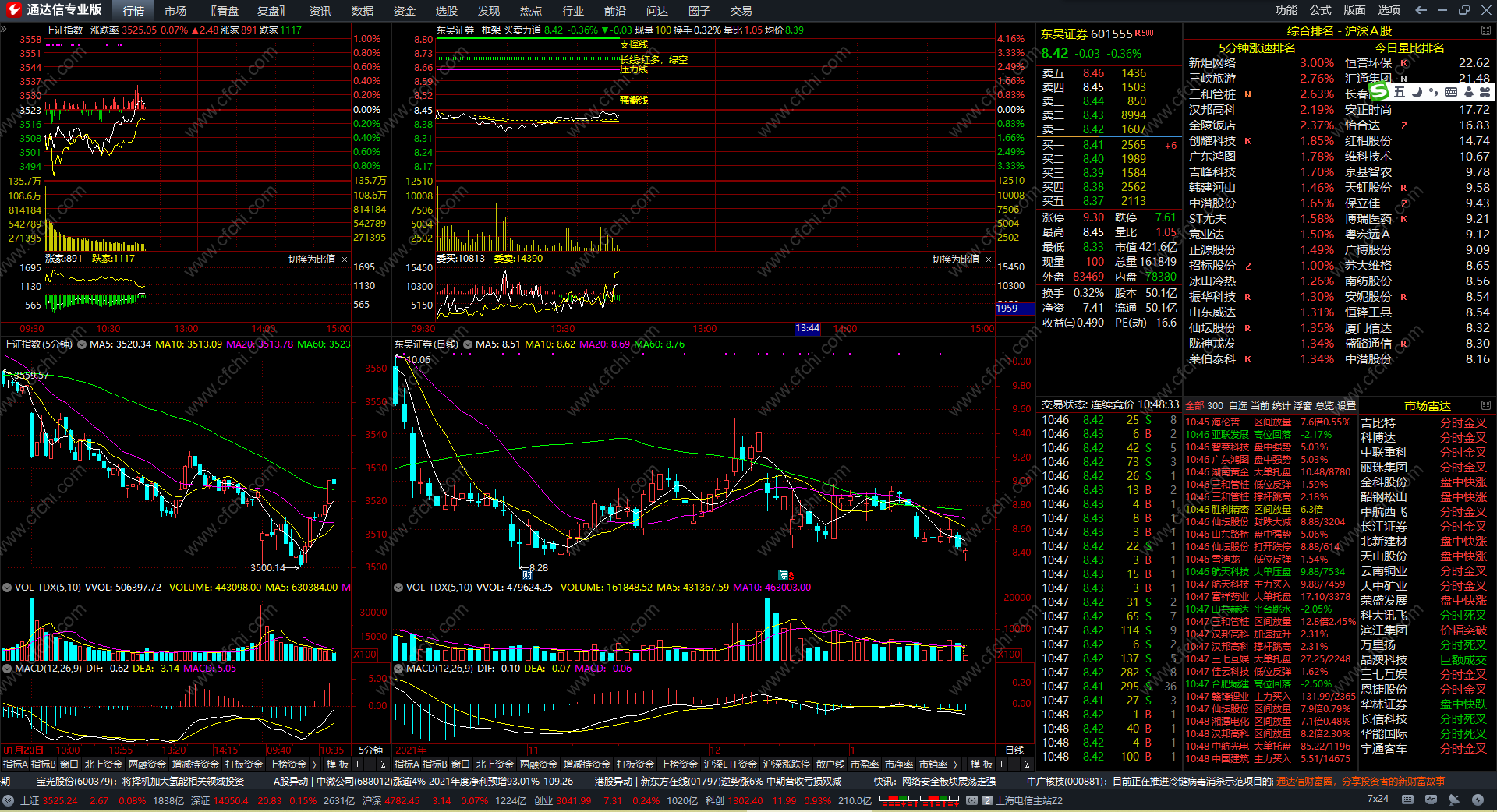Click the 浮窗 button in the alert list

(1303, 406)
